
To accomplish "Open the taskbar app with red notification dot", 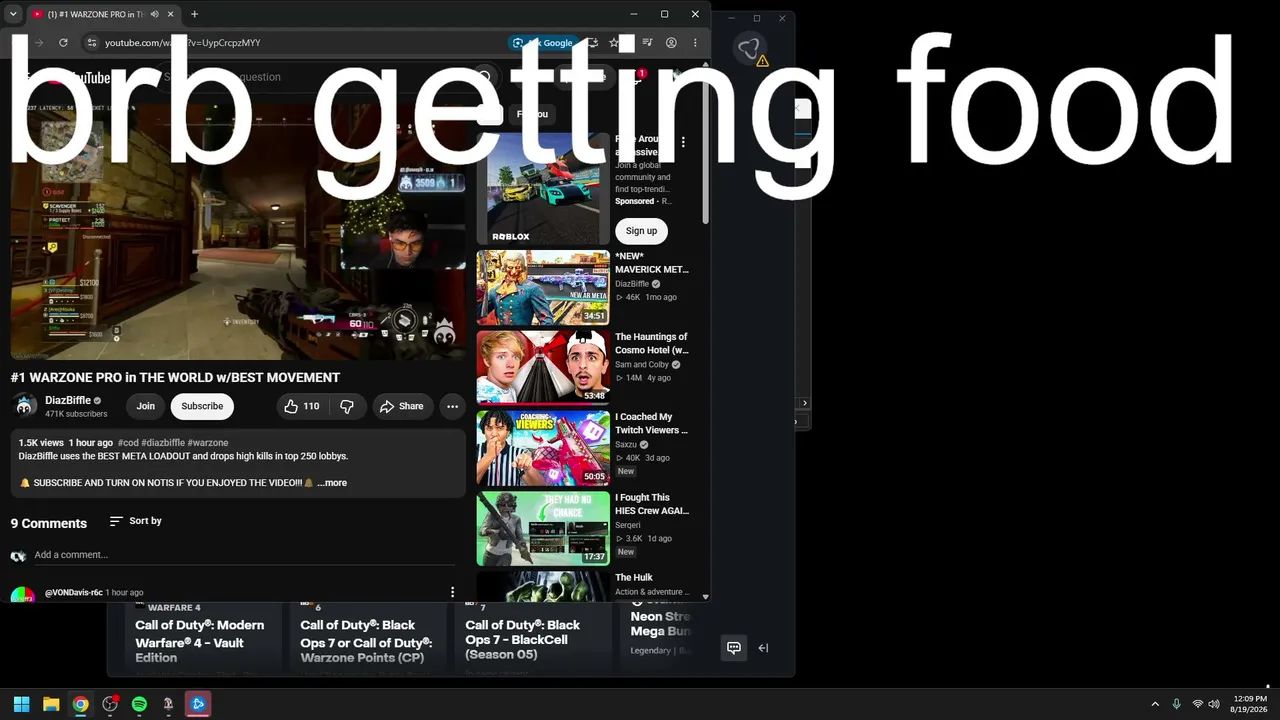I will point(110,704).
